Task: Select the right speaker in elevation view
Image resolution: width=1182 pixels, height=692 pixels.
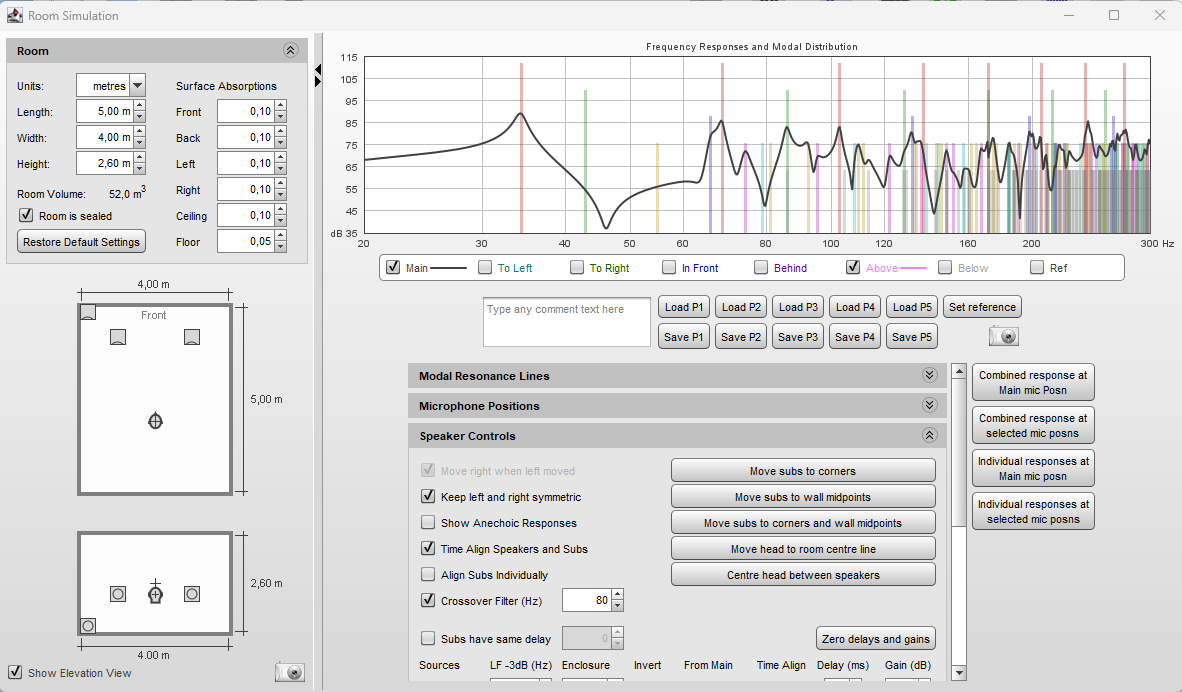Action: tap(192, 594)
